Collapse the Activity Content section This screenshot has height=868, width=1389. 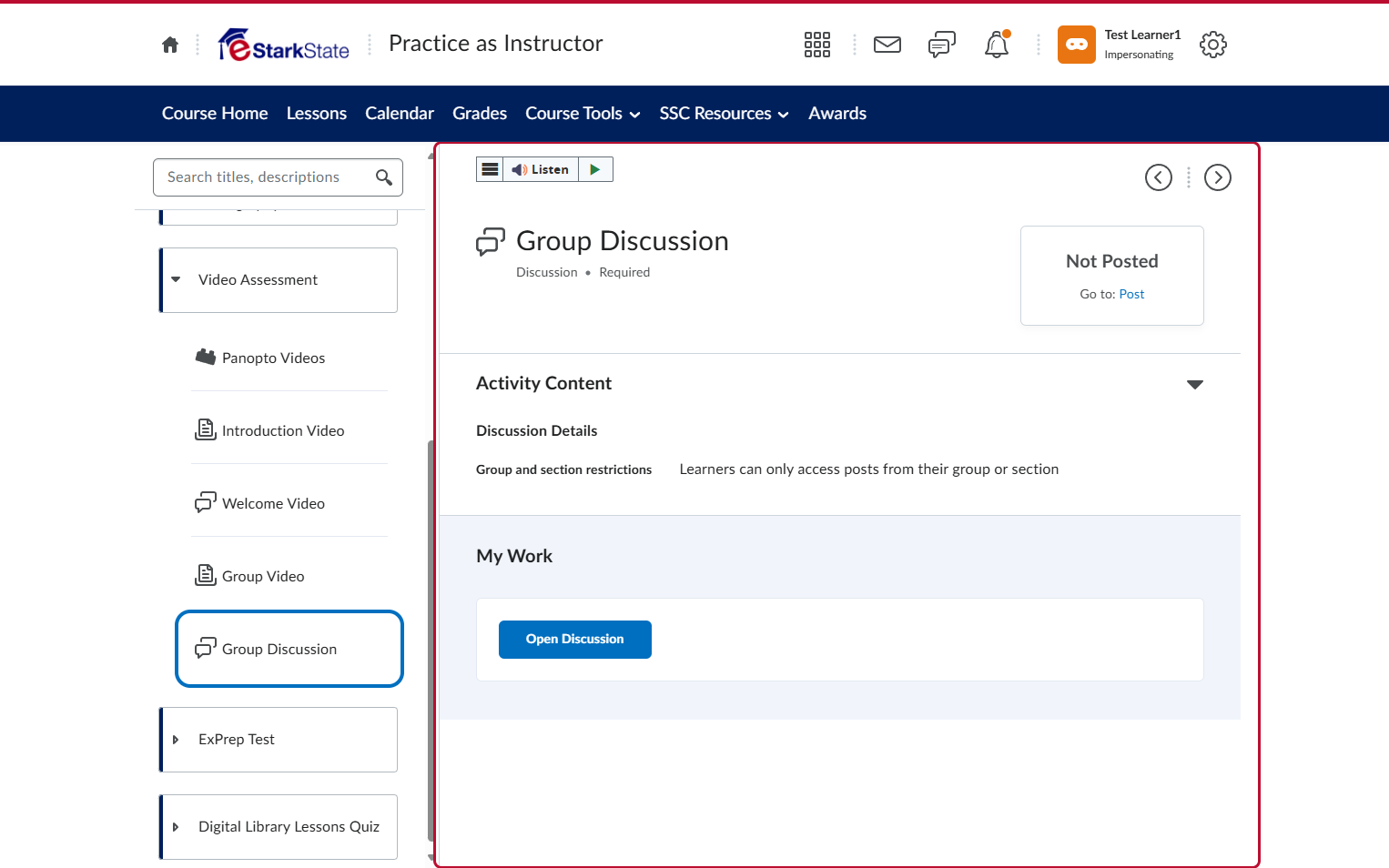(x=1195, y=385)
